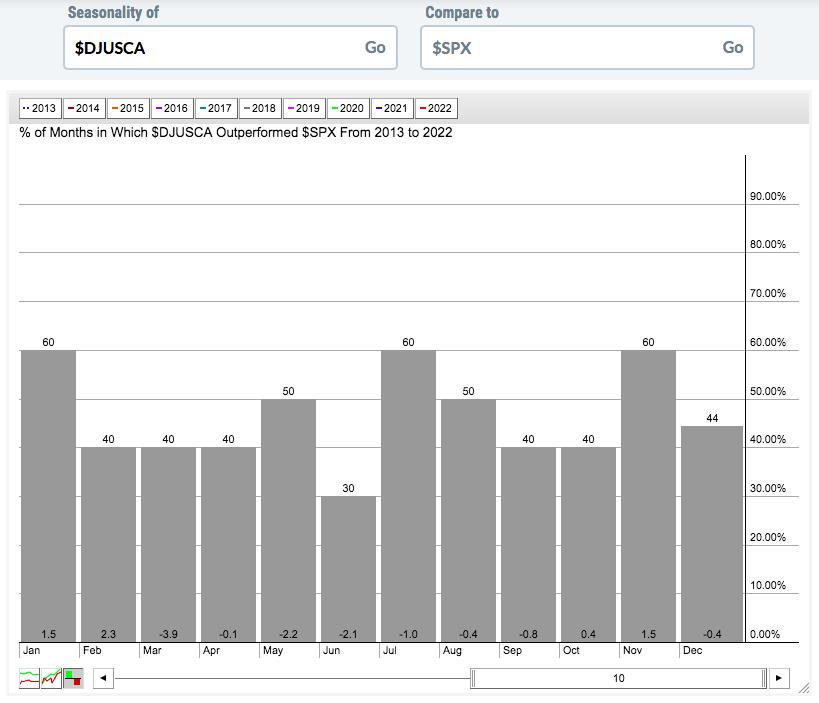Image resolution: width=819 pixels, height=703 pixels.
Task: Toggle the 2018 year legend button
Action: pos(259,108)
